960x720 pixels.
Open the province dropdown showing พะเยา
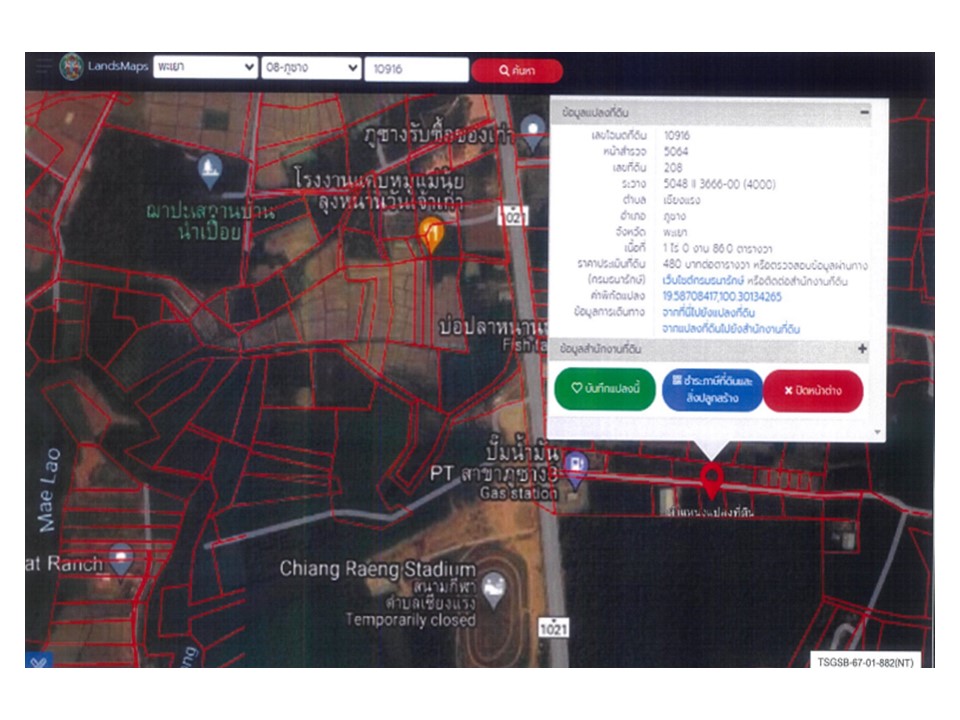point(206,68)
